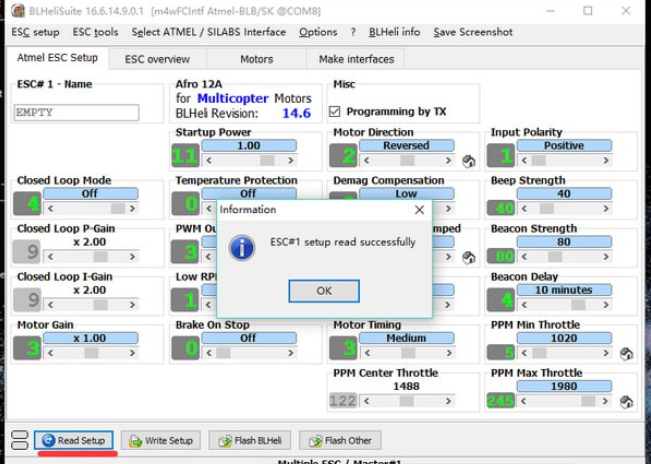Click Motor Direction left arrow
This screenshot has height=464, width=651.
click(367, 160)
